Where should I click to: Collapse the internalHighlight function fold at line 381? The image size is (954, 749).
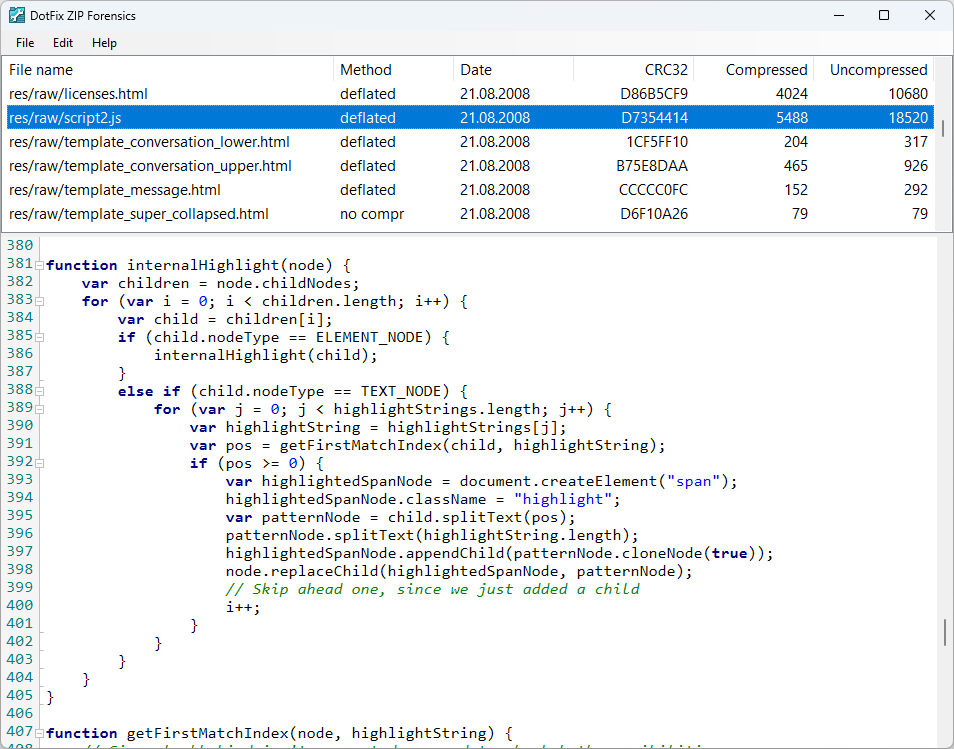pos(40,265)
